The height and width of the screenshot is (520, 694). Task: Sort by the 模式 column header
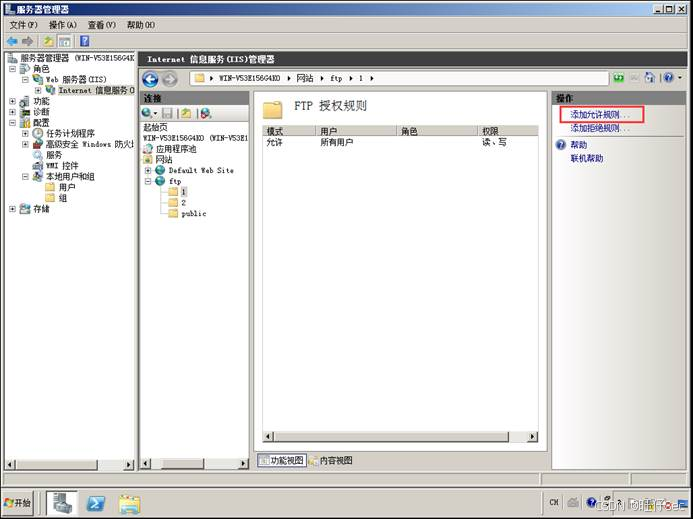289,131
